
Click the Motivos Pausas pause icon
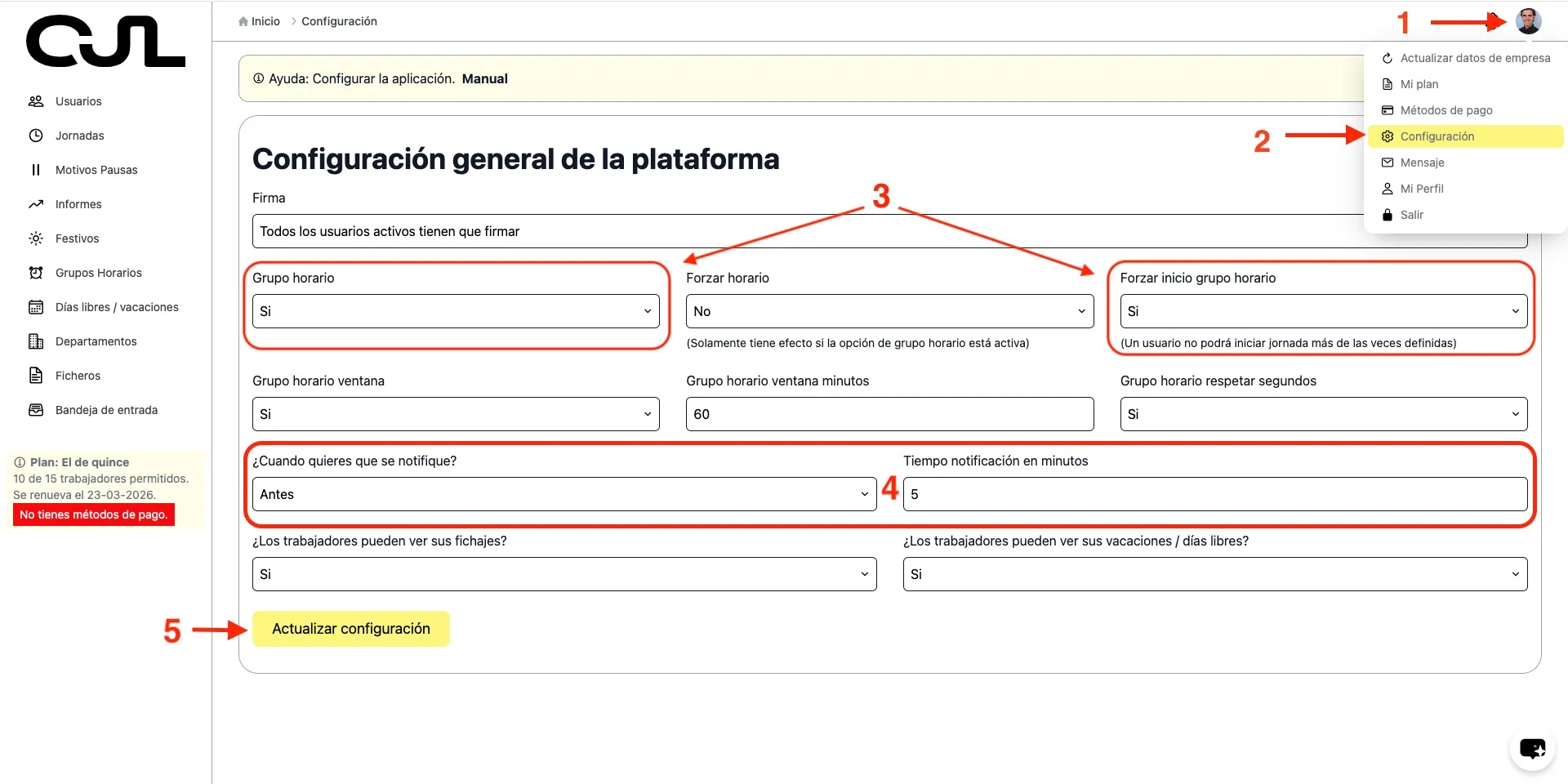point(36,170)
